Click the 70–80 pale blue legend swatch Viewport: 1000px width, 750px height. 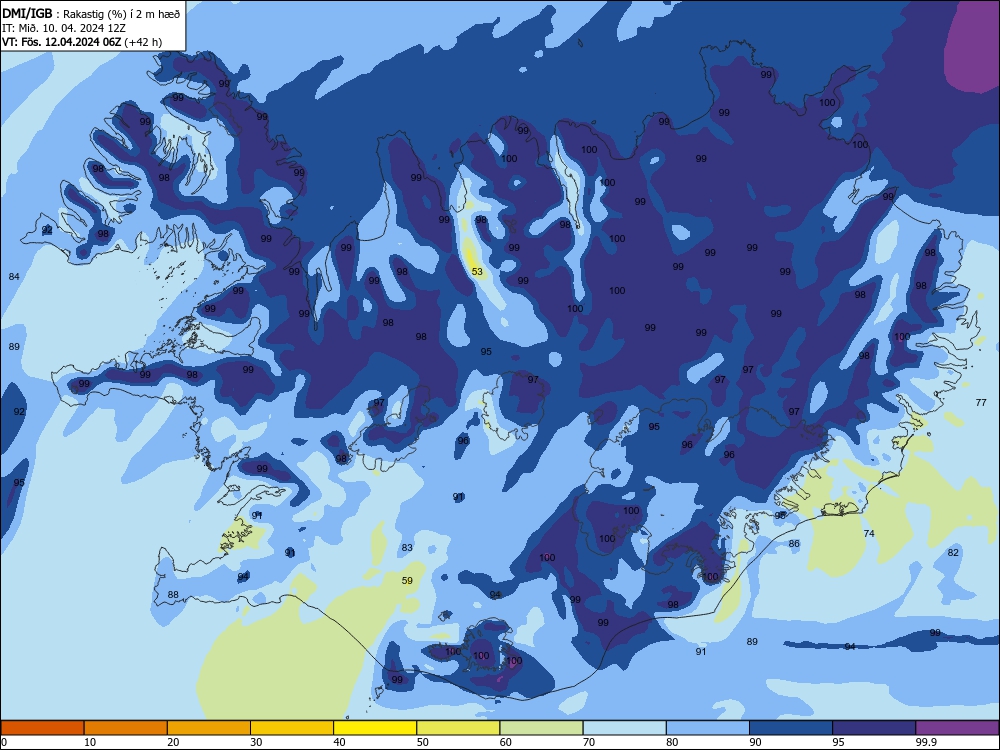click(x=624, y=728)
